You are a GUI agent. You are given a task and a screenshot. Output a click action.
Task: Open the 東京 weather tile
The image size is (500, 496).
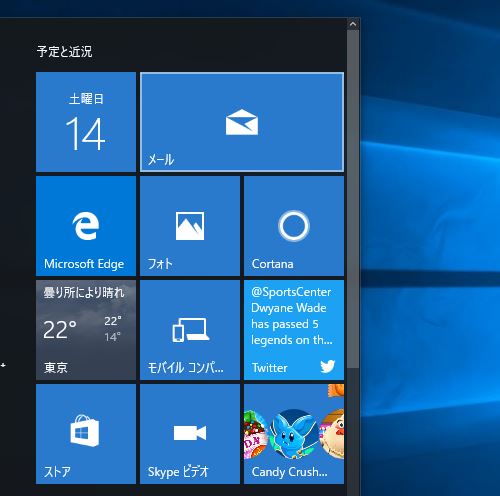coord(86,330)
